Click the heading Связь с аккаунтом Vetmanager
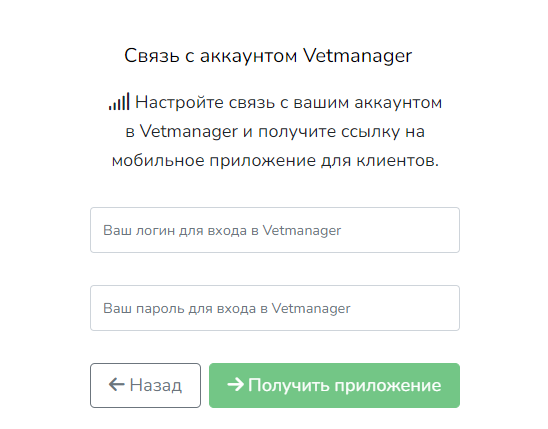The height and width of the screenshot is (429, 548). (x=268, y=56)
